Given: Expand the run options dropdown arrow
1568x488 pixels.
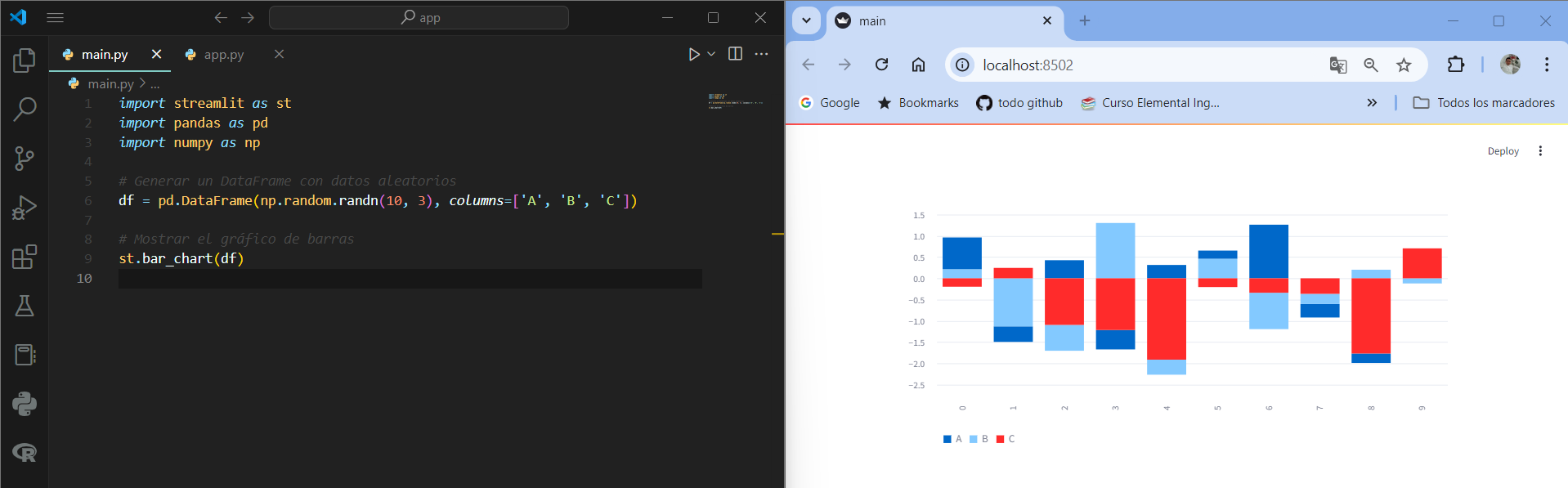Looking at the screenshot, I should tap(711, 54).
